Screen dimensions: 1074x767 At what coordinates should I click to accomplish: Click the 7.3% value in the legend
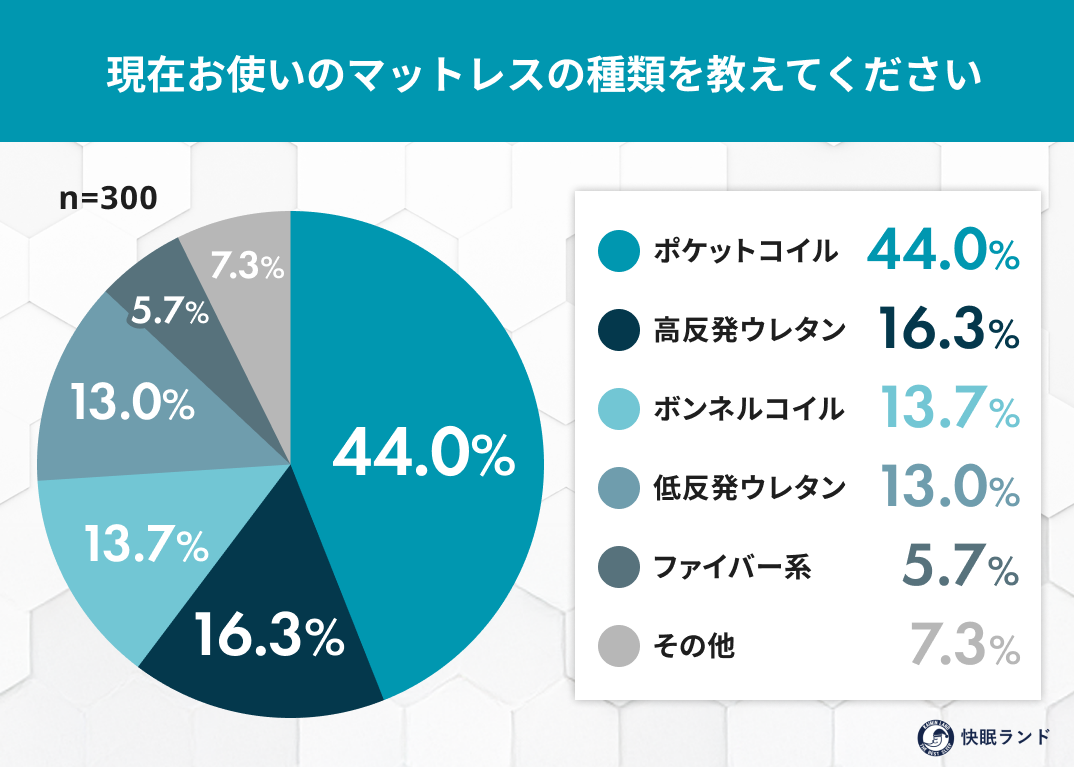pos(963,646)
